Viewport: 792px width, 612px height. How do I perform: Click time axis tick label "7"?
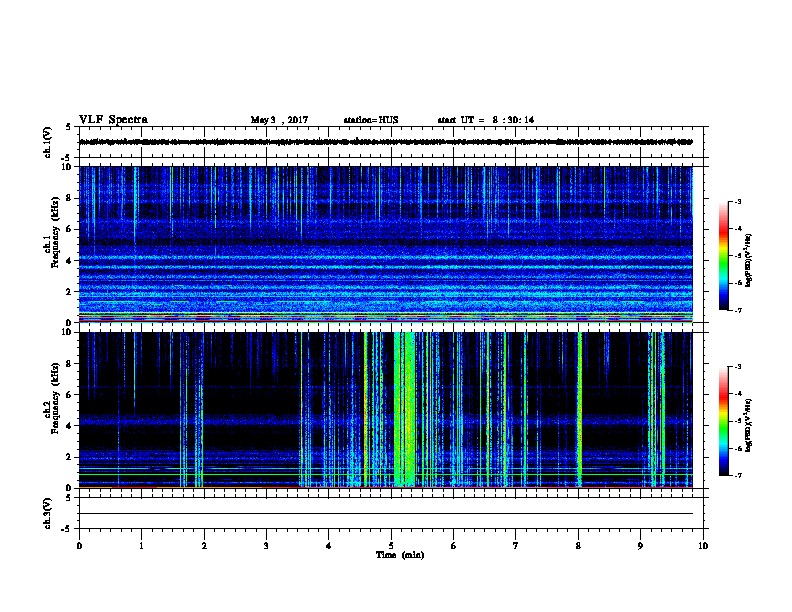click(516, 546)
